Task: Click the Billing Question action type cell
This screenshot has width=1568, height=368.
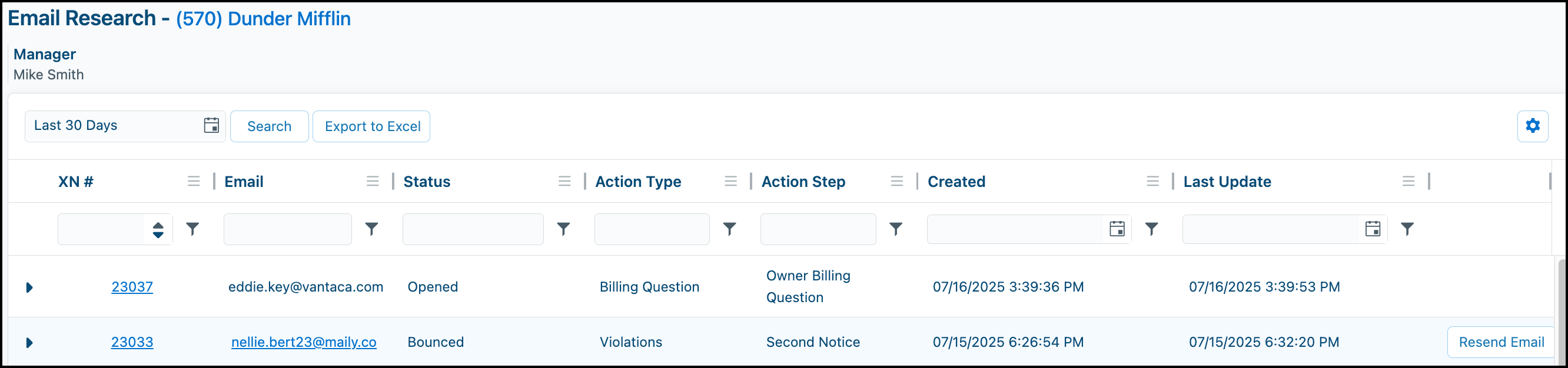Action: [x=649, y=286]
